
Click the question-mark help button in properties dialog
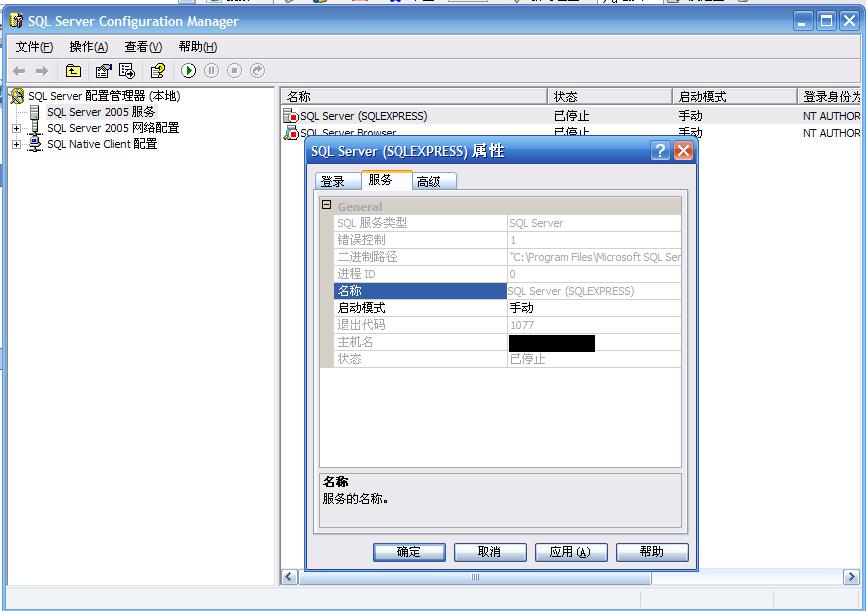pos(660,150)
